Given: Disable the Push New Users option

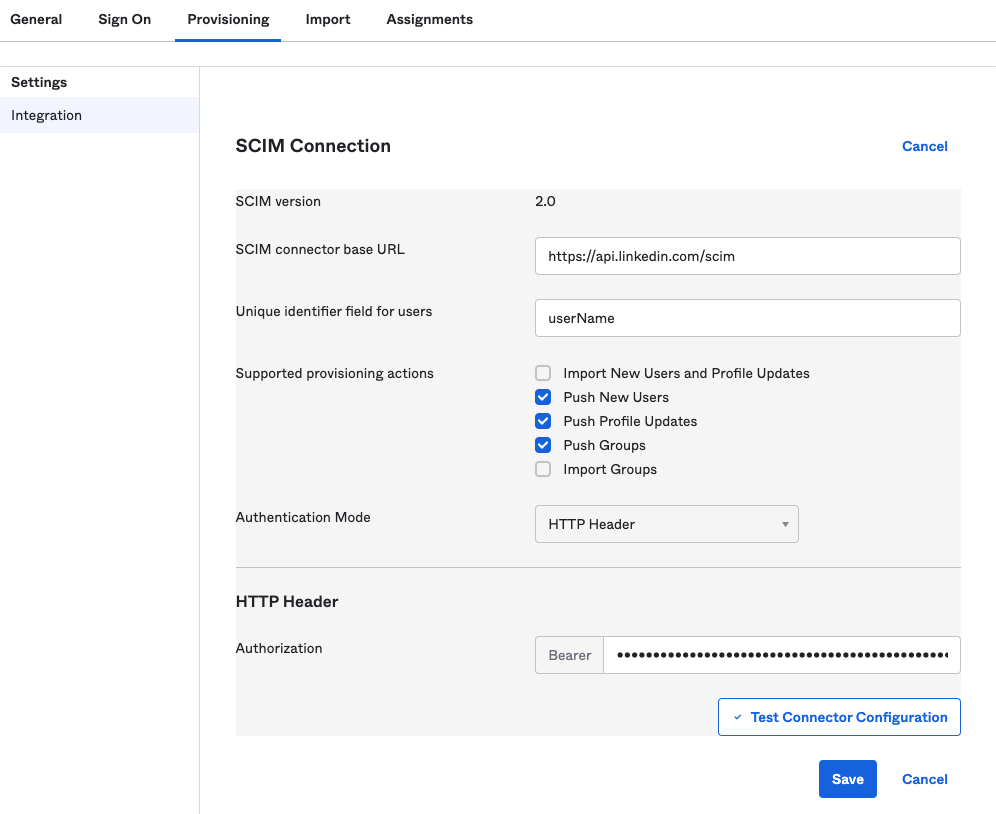Looking at the screenshot, I should pos(542,397).
